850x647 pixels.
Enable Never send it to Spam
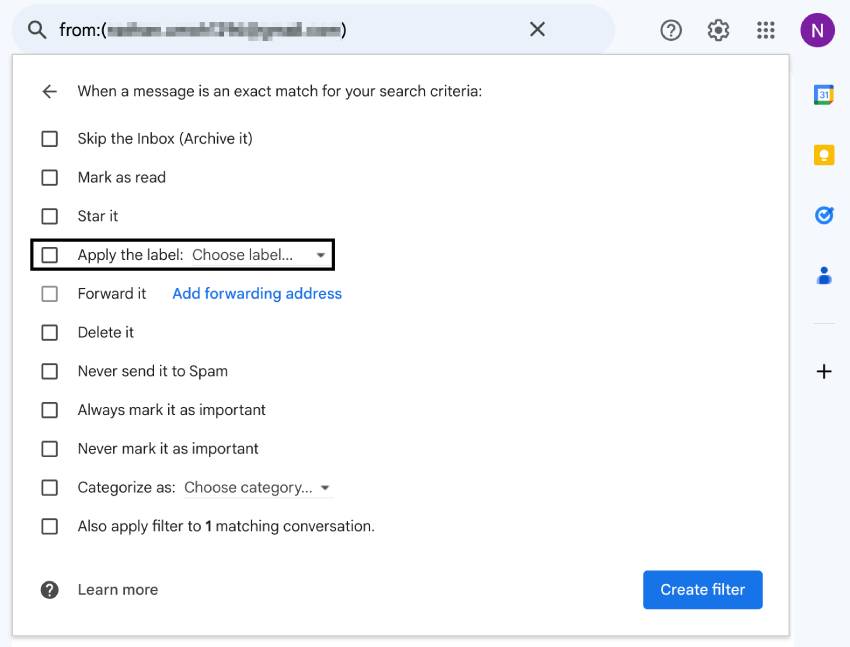point(50,371)
